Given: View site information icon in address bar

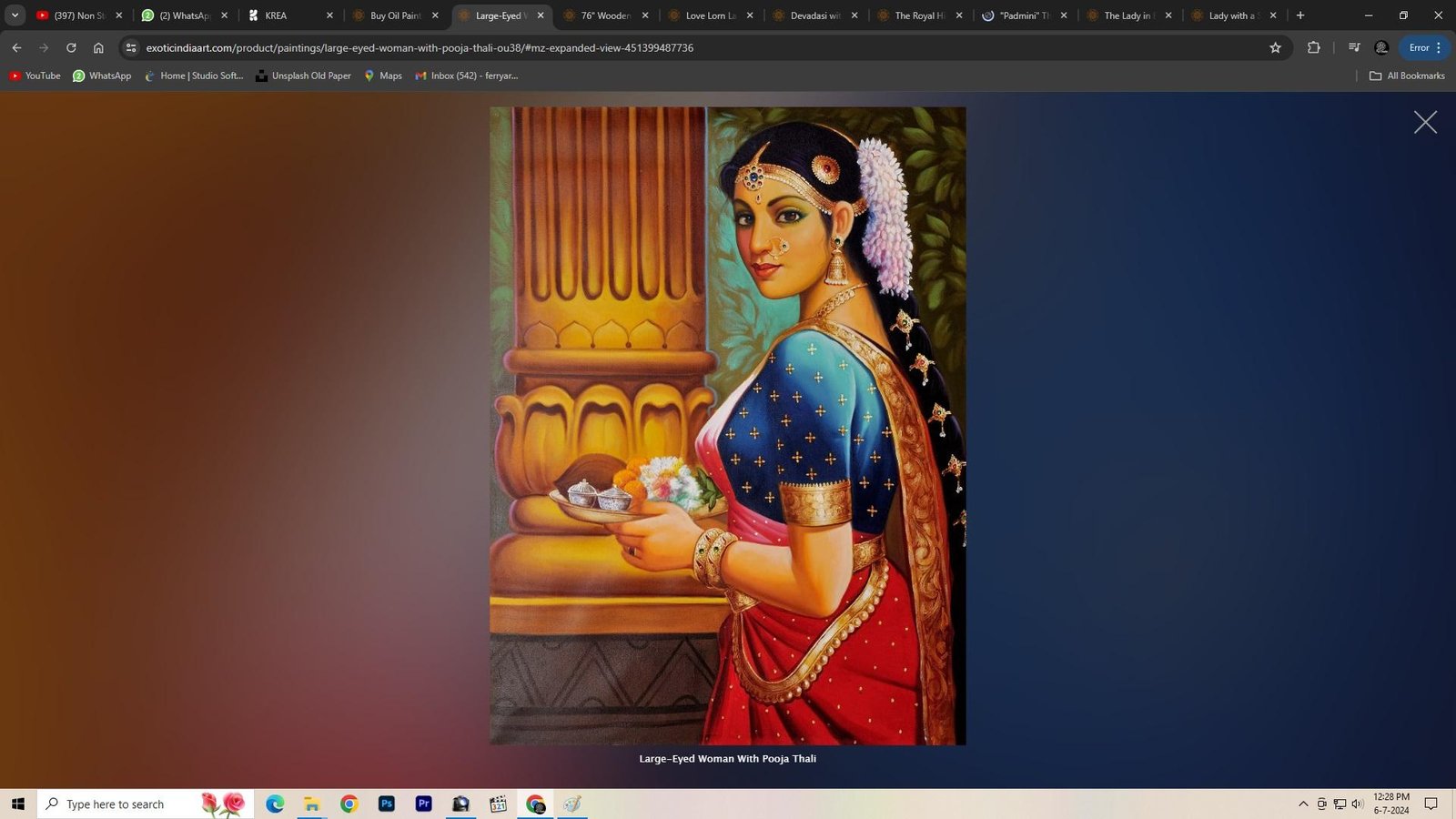Looking at the screenshot, I should [131, 47].
